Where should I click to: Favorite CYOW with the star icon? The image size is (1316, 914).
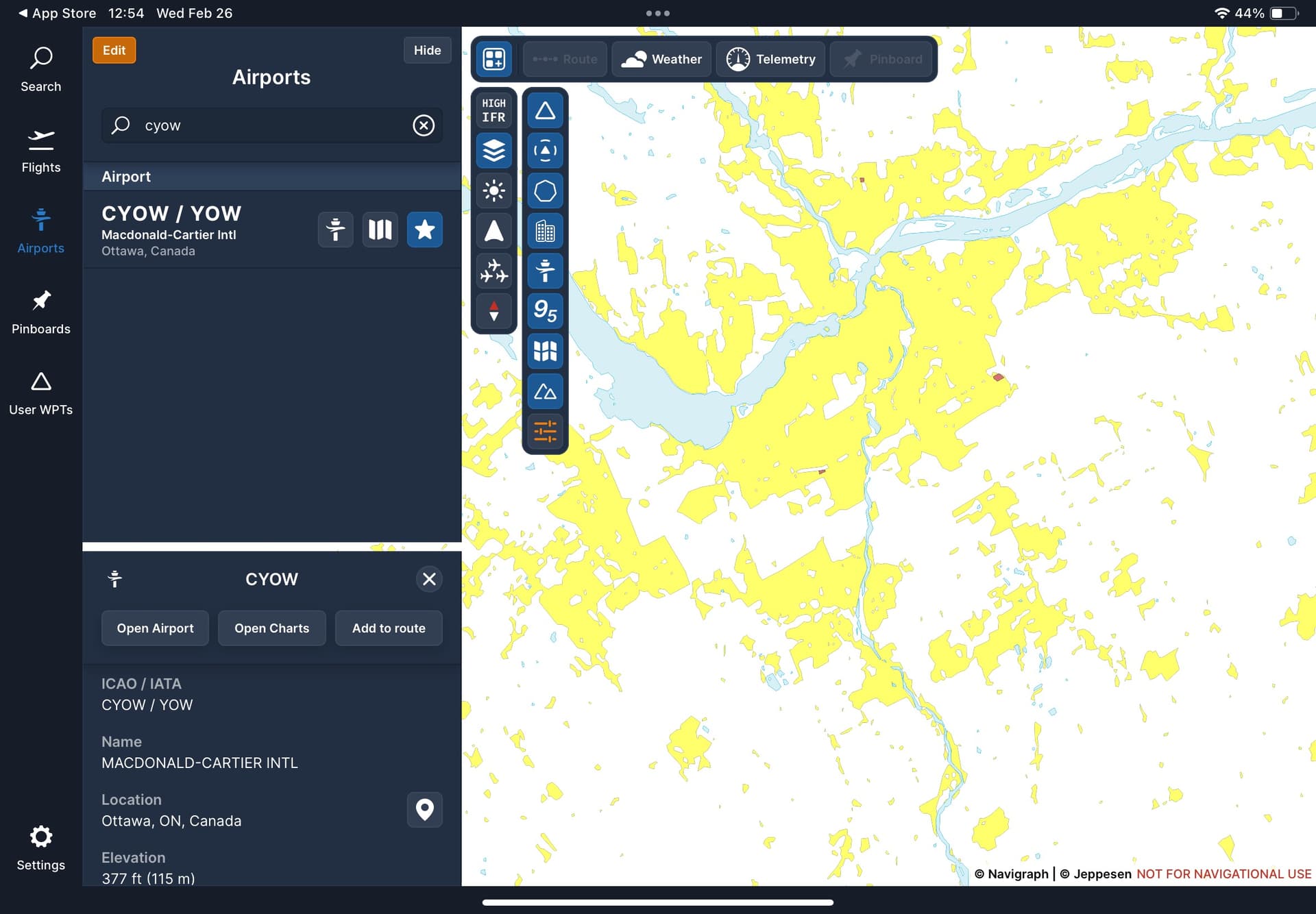(424, 230)
